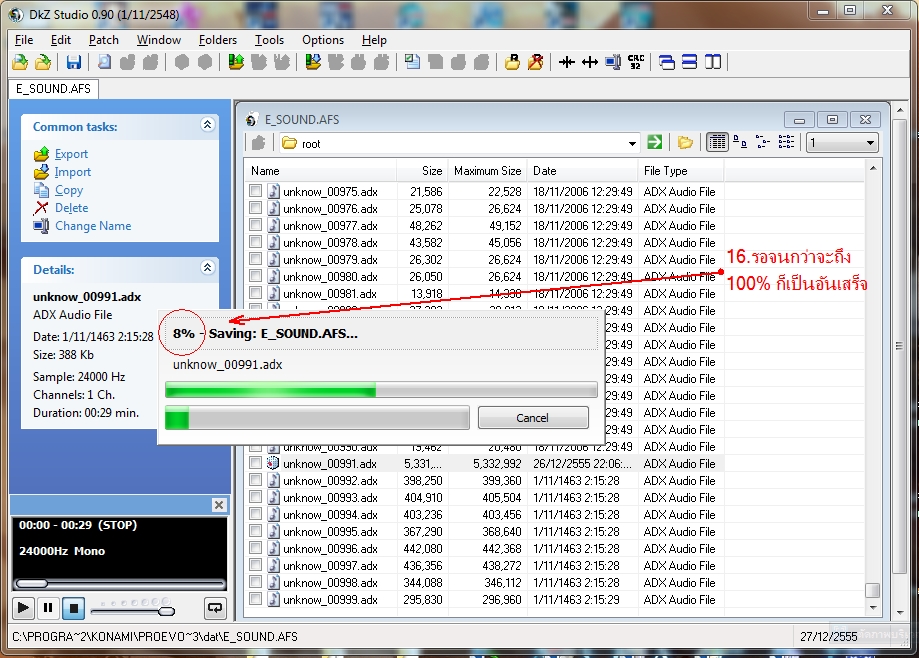
Task: Open the Folders menu
Action: click(218, 40)
